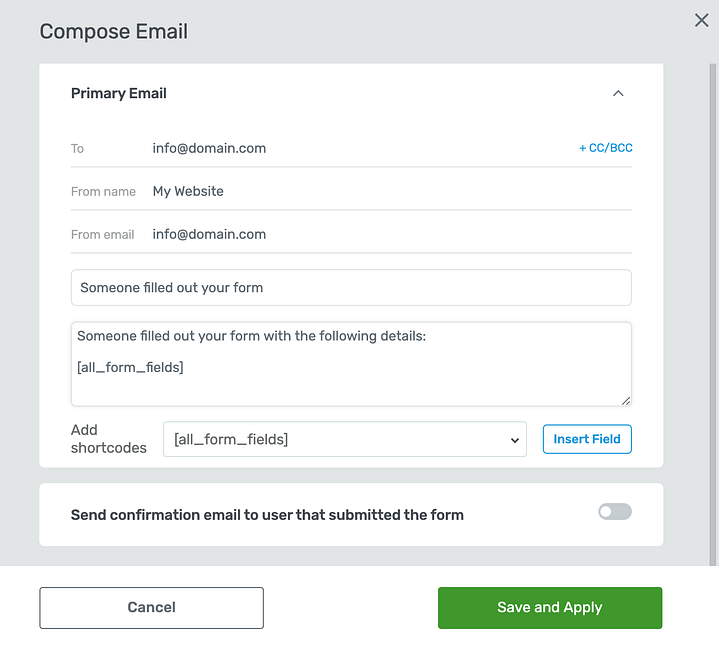Click the Compose Email title
Image resolution: width=719 pixels, height=647 pixels.
click(113, 31)
